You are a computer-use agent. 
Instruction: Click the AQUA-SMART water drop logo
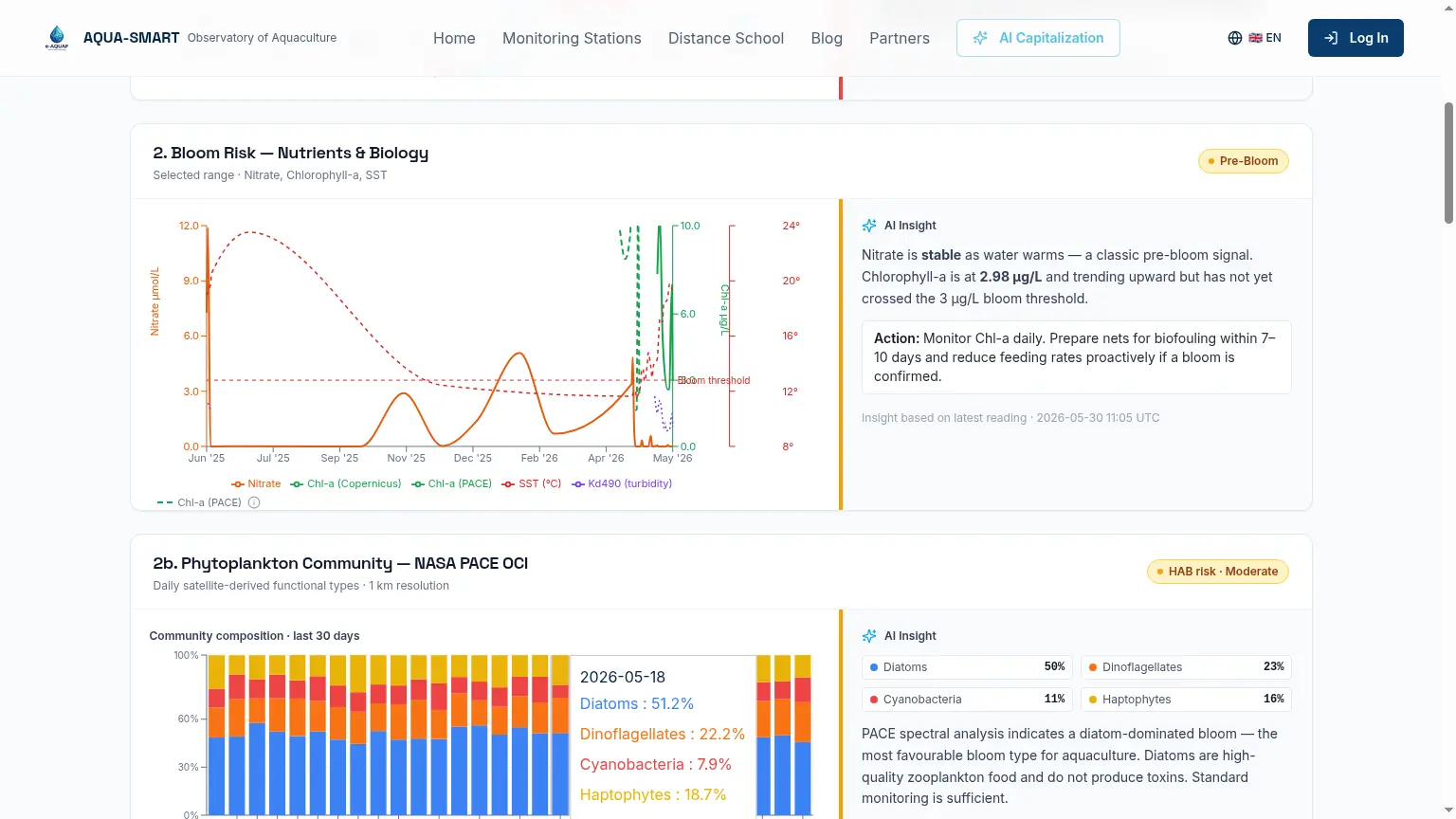coord(57,38)
